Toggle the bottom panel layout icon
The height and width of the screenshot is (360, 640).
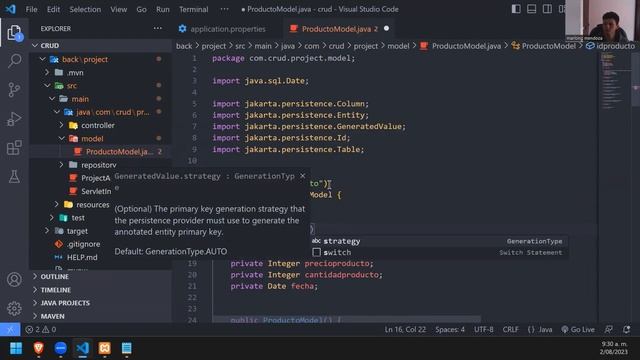coord(531,9)
